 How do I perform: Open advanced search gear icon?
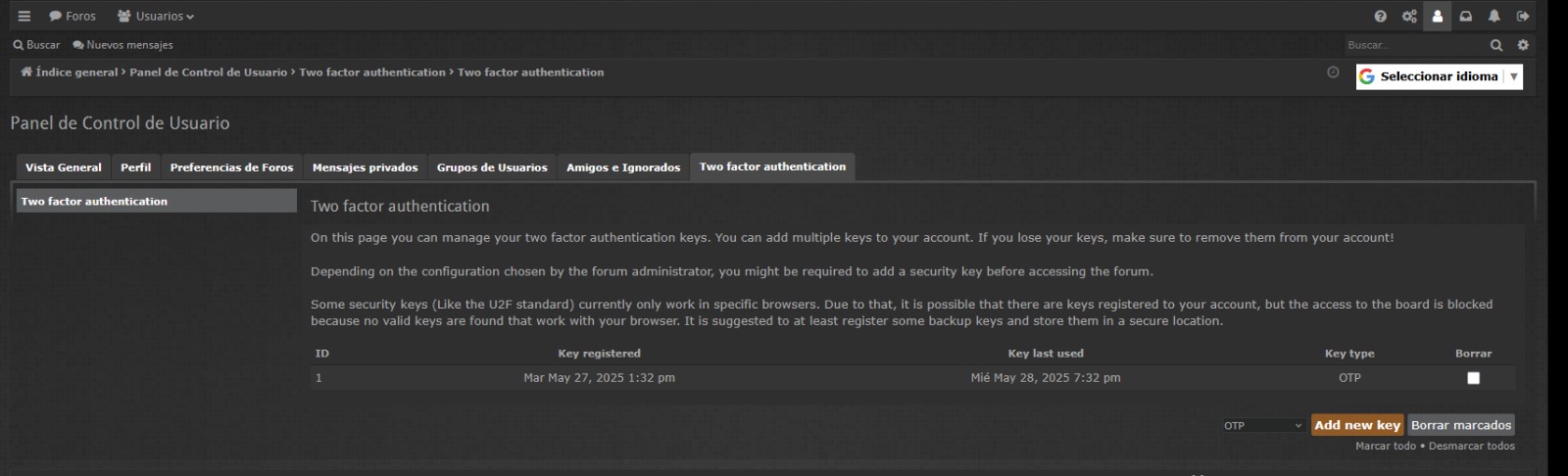(x=1523, y=45)
